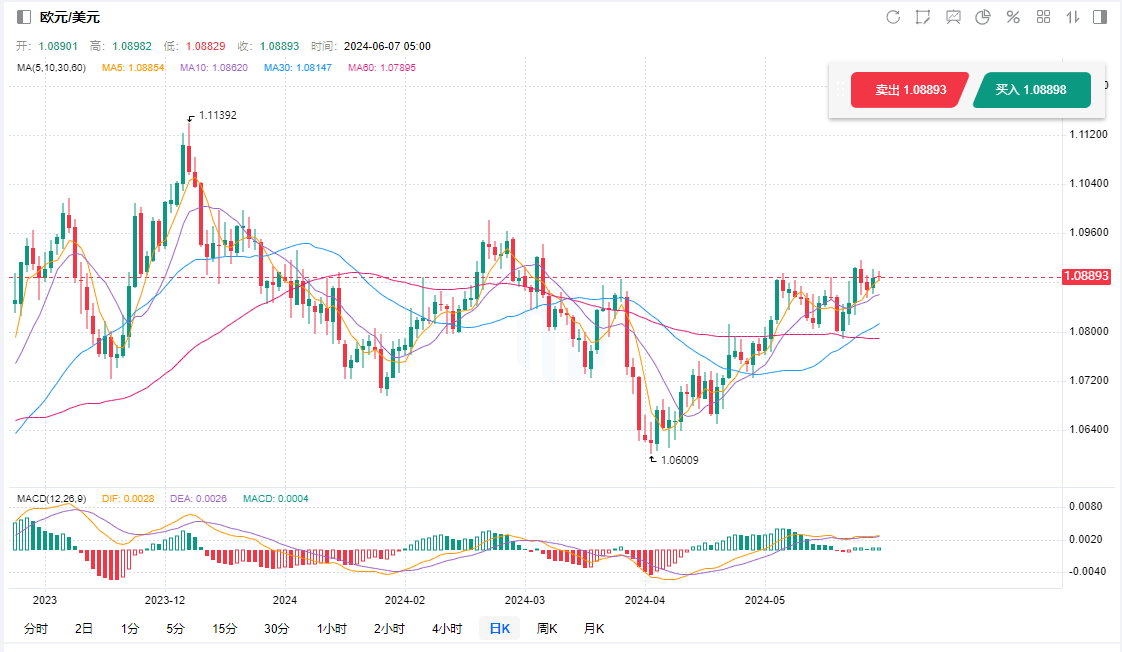Select the 月K monthly chart tab
The image size is (1122, 652).
594,629
